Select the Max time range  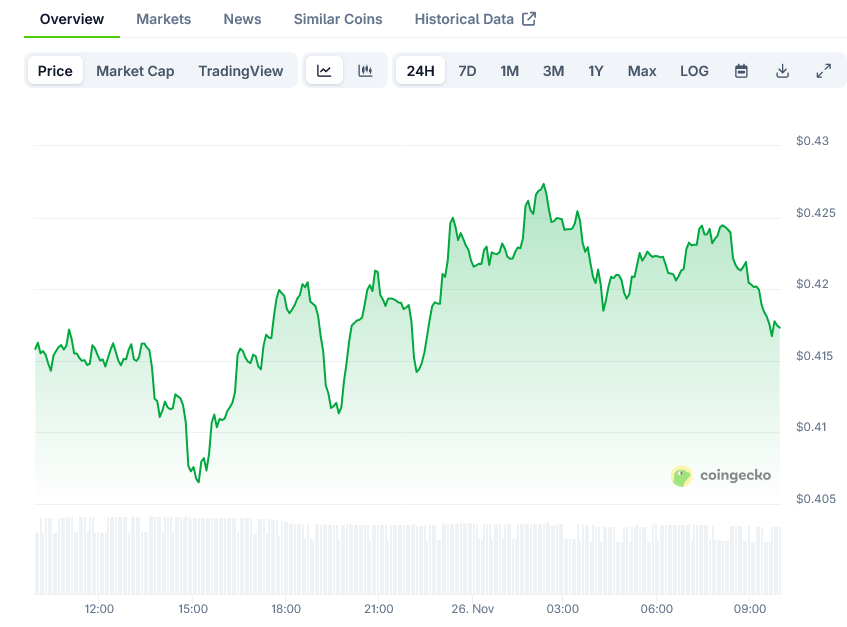(x=642, y=71)
